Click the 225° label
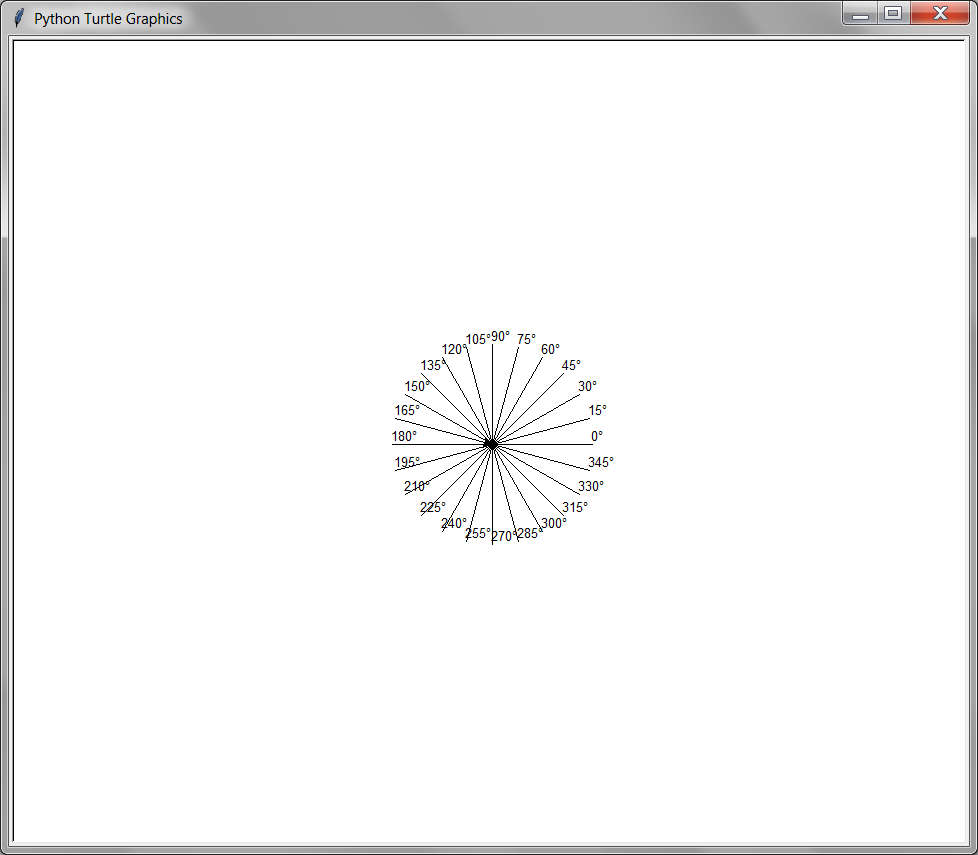Viewport: 978px width, 855px height. 433,507
